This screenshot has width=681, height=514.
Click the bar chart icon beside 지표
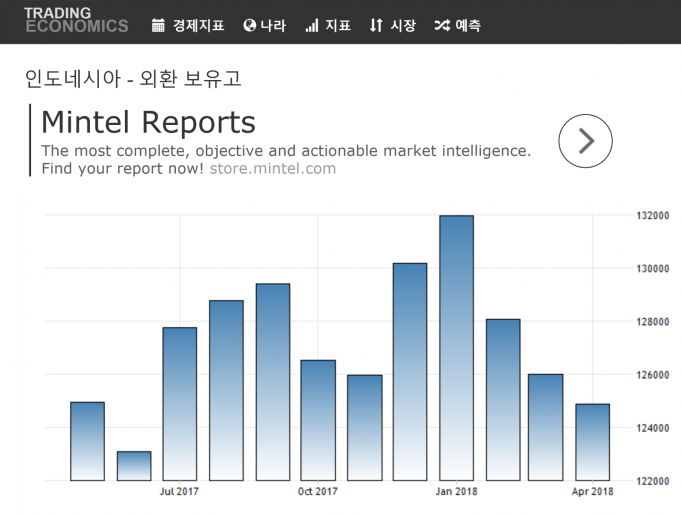[x=312, y=25]
